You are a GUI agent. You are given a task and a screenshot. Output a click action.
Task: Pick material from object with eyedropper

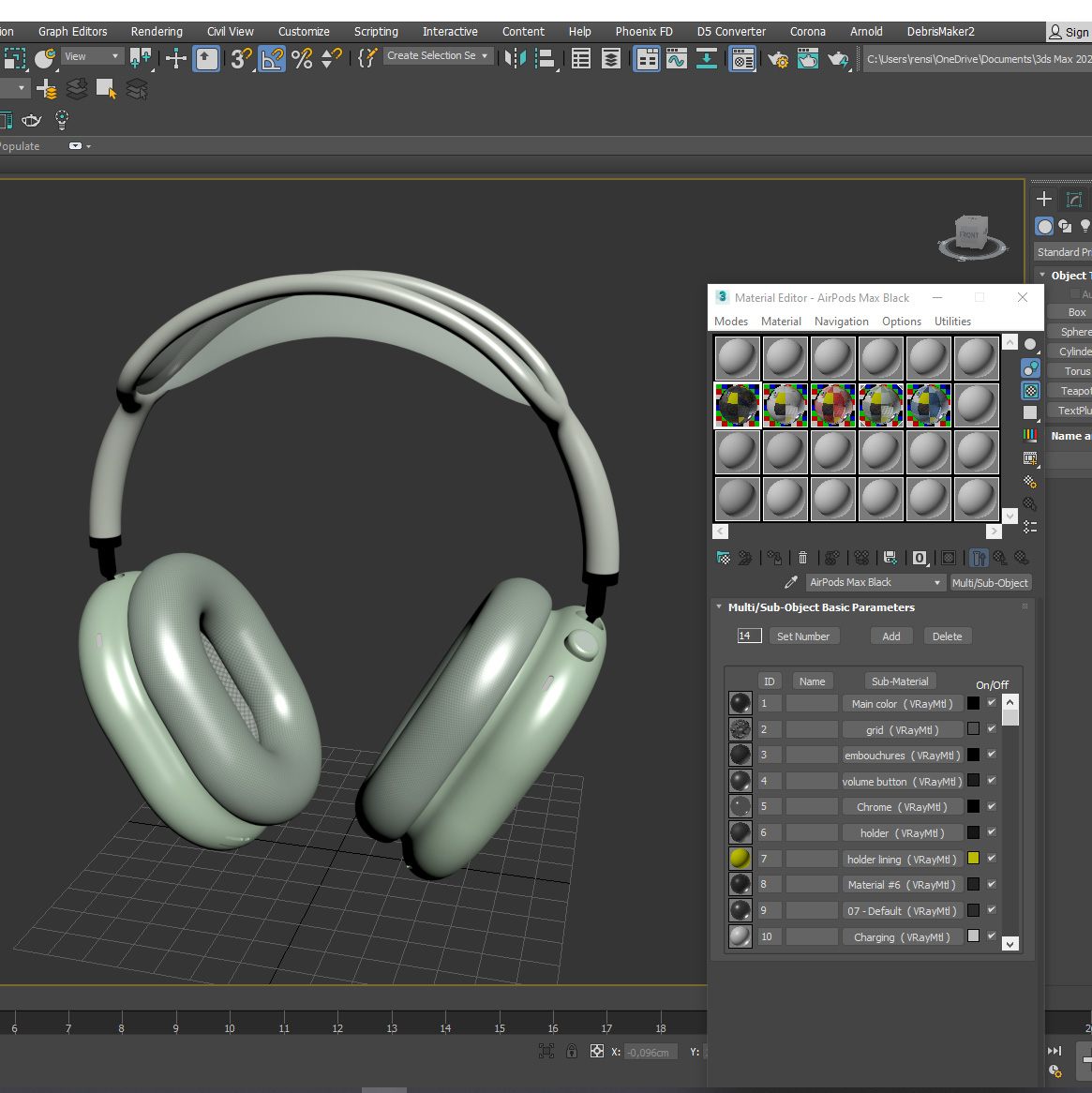(791, 582)
